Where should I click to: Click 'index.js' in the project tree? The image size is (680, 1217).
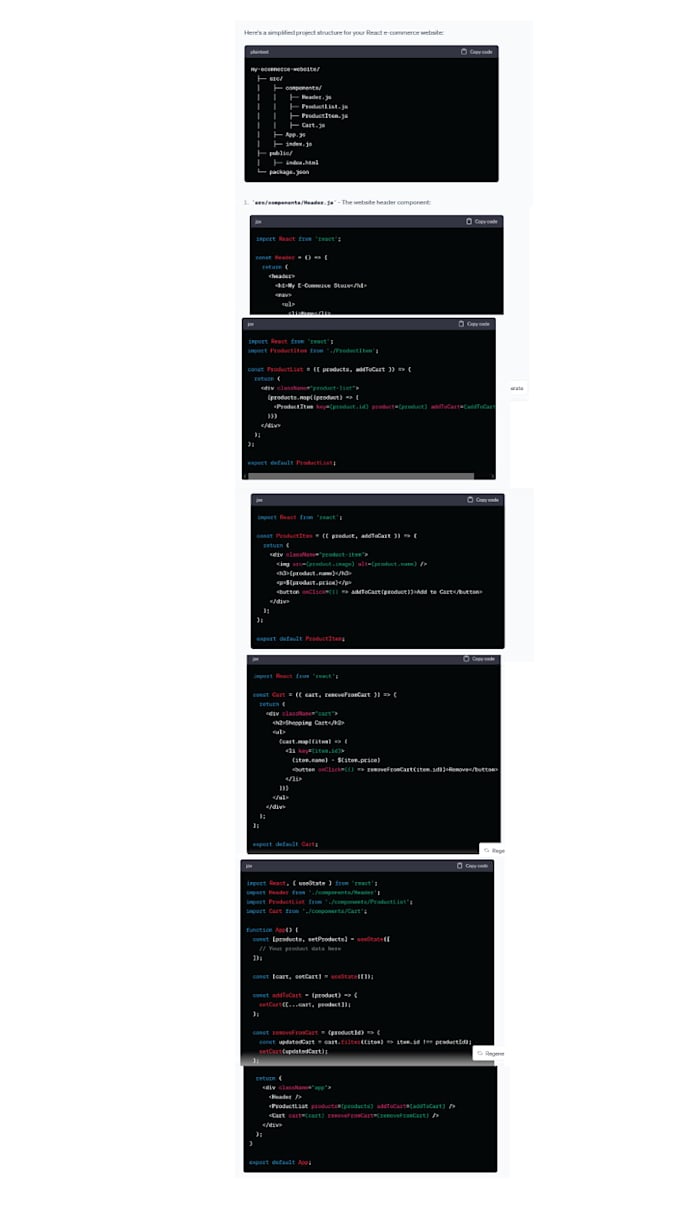coord(298,144)
